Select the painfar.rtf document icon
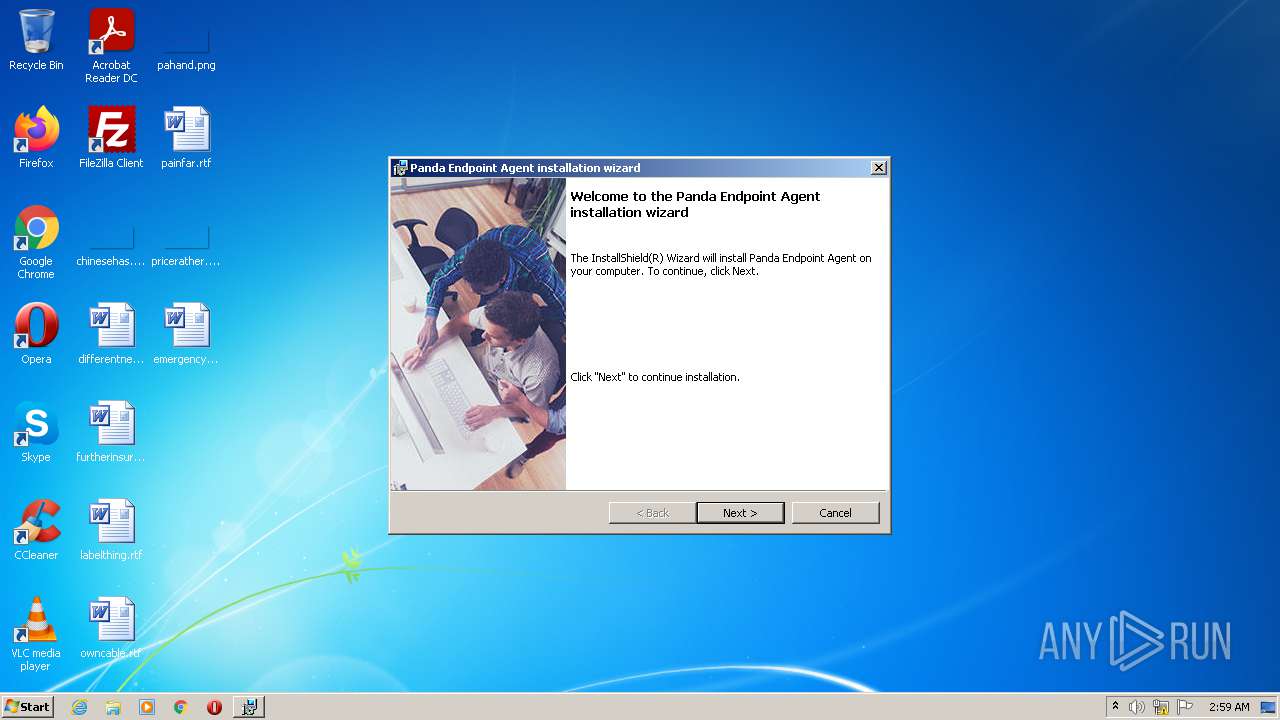 pos(186,138)
